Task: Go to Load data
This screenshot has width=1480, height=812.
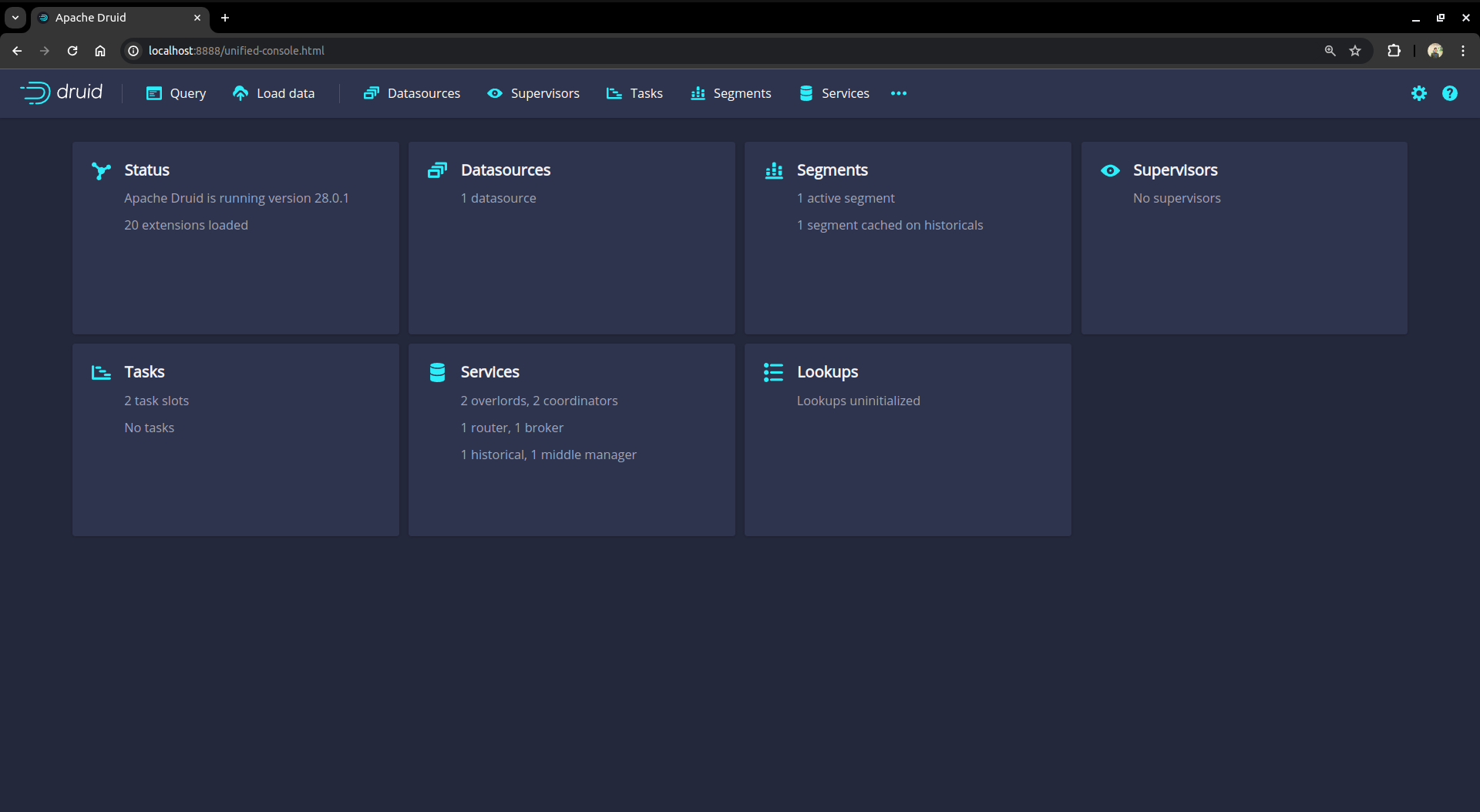Action: 274,93
